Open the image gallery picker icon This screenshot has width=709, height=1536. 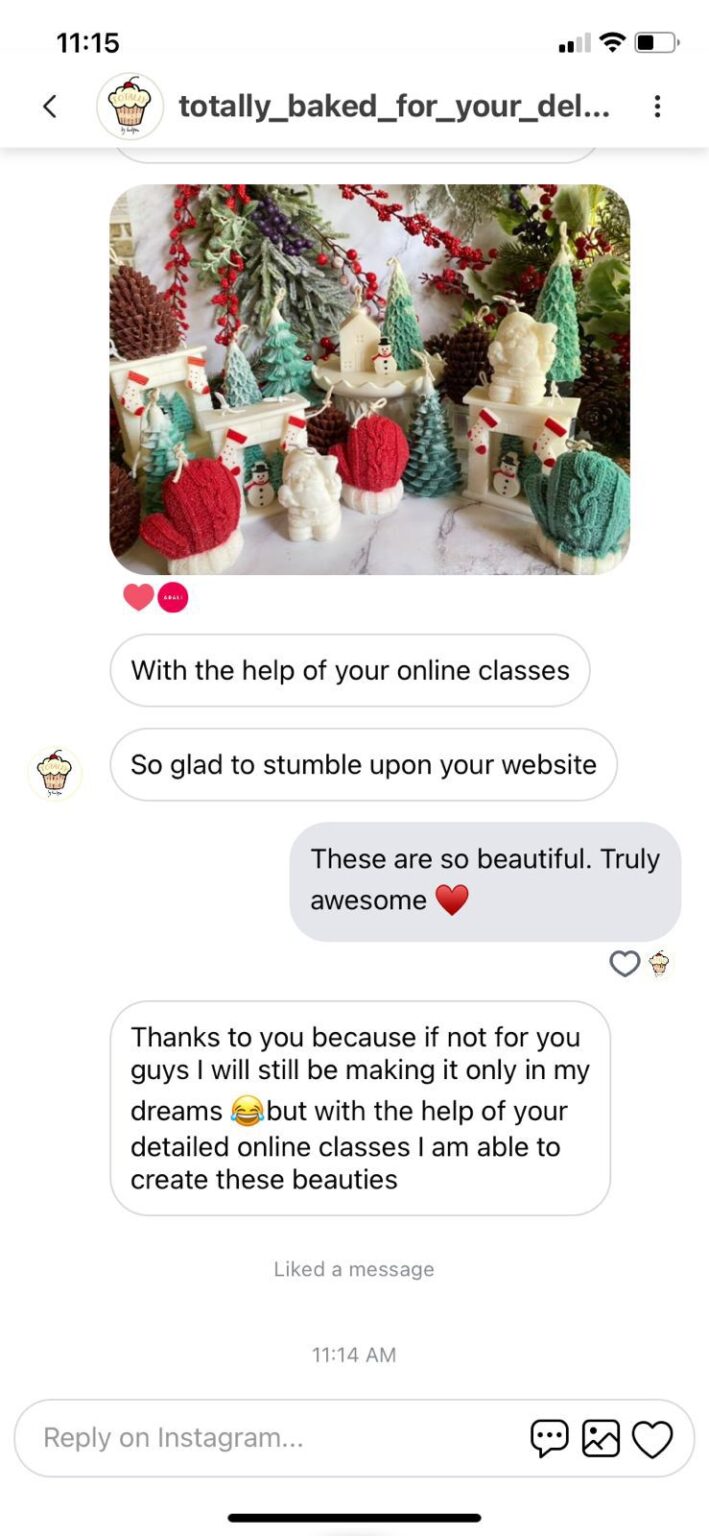click(601, 1438)
